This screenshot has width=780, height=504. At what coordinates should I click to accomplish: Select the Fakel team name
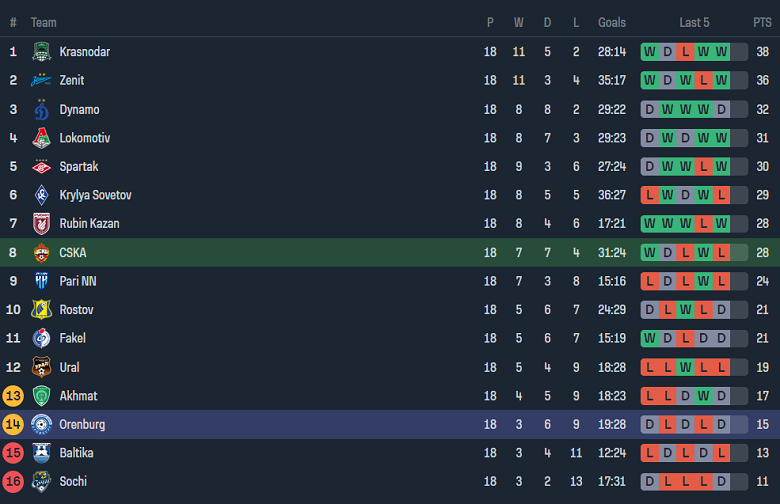[73, 338]
